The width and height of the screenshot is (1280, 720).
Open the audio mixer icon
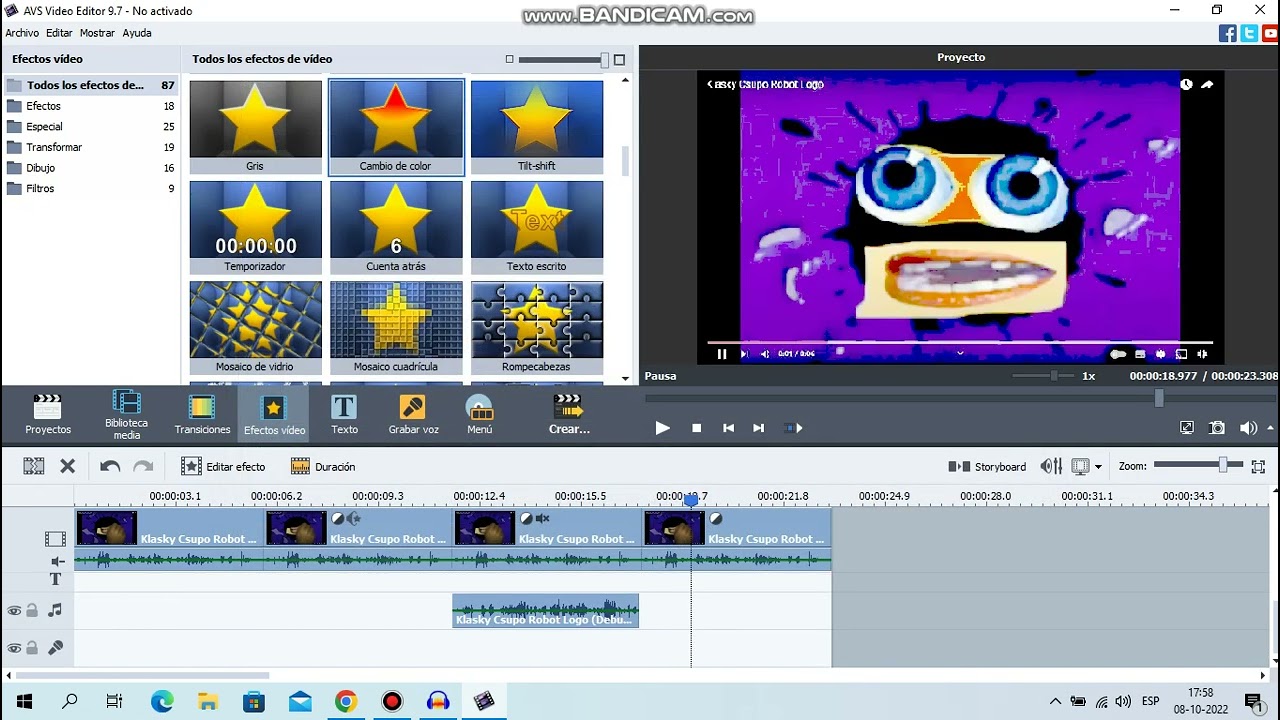pyautogui.click(x=1051, y=466)
